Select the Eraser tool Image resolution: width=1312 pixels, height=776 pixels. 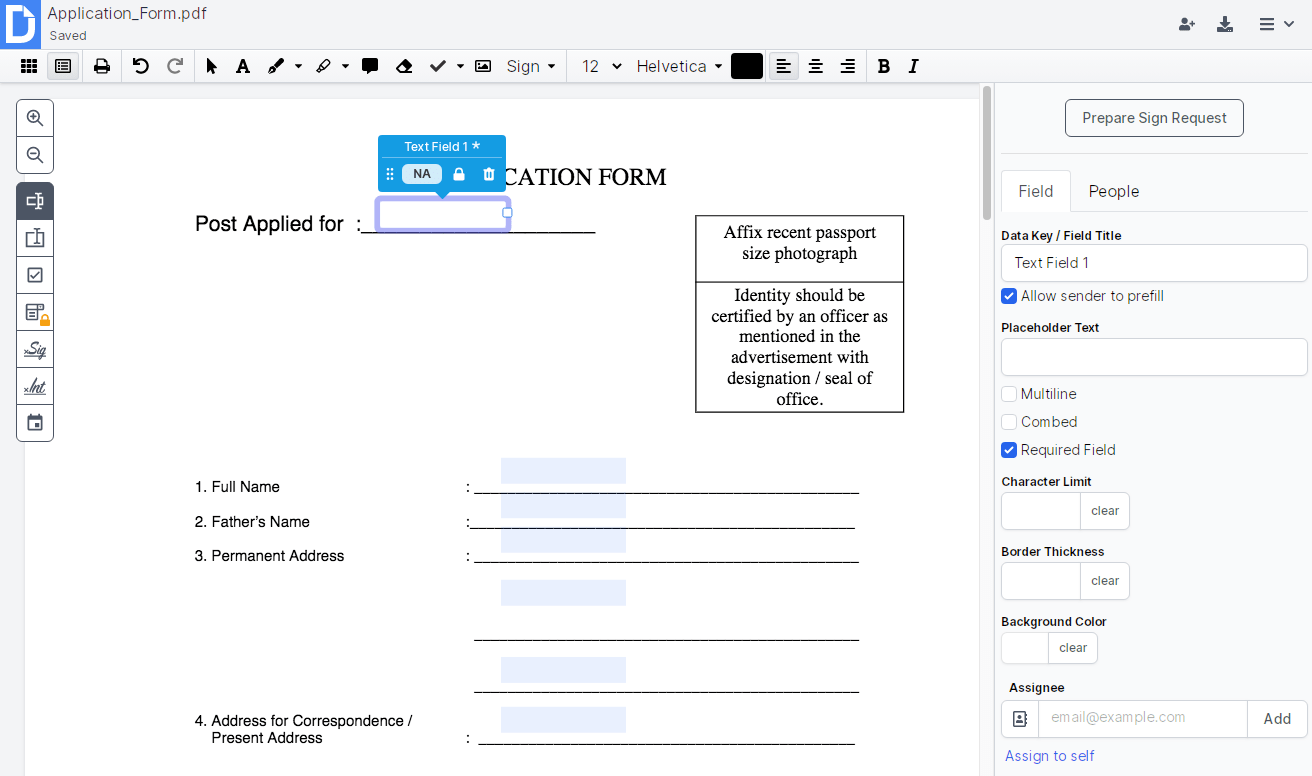pyautogui.click(x=404, y=66)
